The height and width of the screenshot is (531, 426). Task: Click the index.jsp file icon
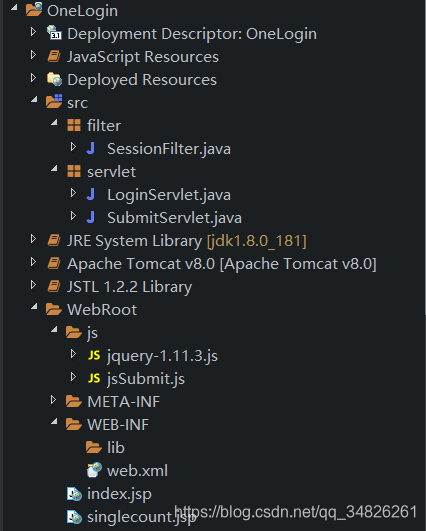point(74,494)
